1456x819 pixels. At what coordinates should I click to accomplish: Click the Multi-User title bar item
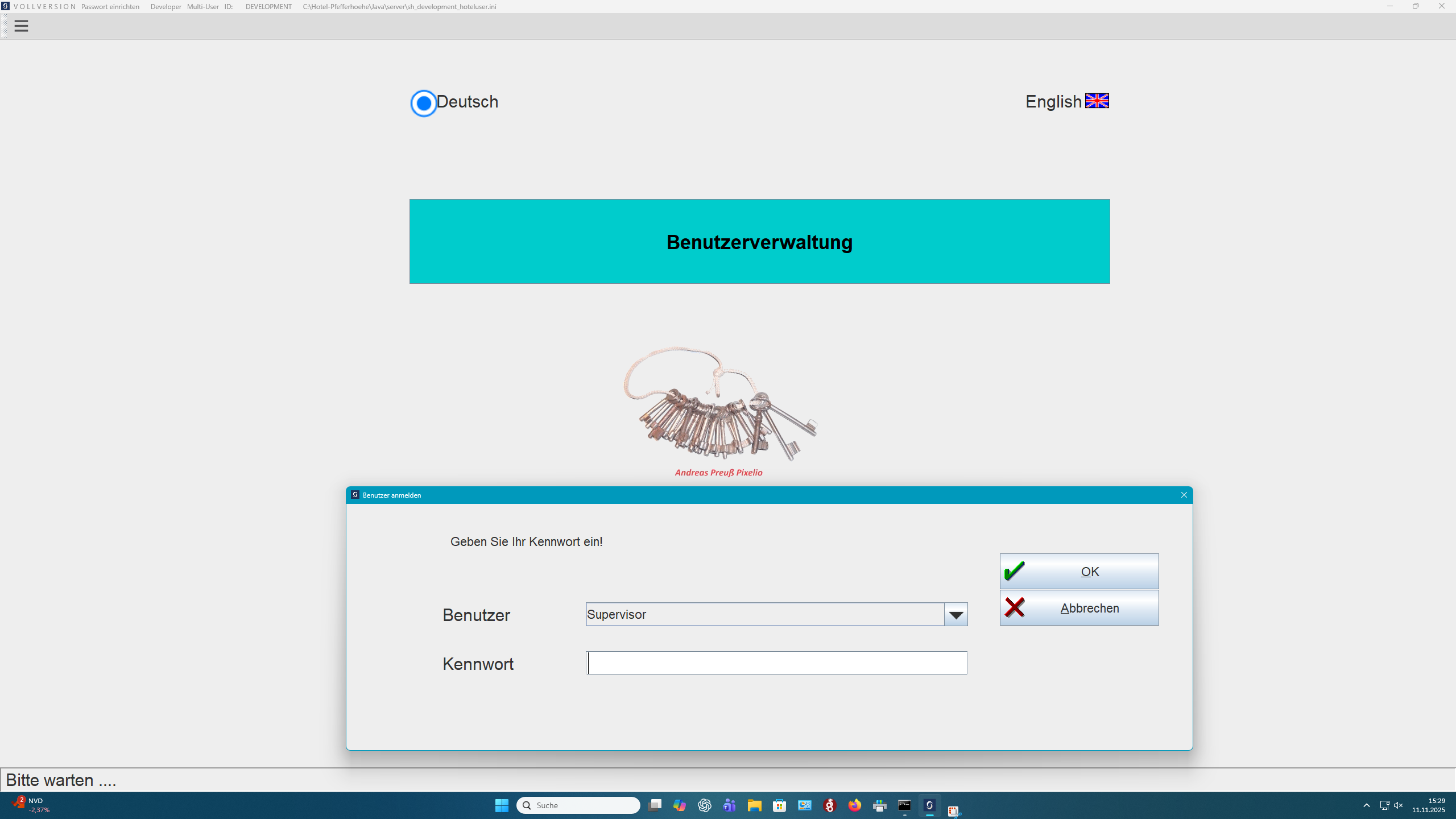tap(202, 7)
